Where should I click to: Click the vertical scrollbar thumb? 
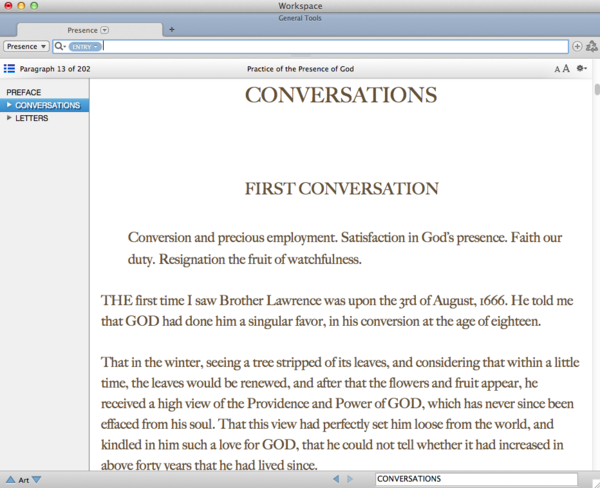pyautogui.click(x=597, y=89)
